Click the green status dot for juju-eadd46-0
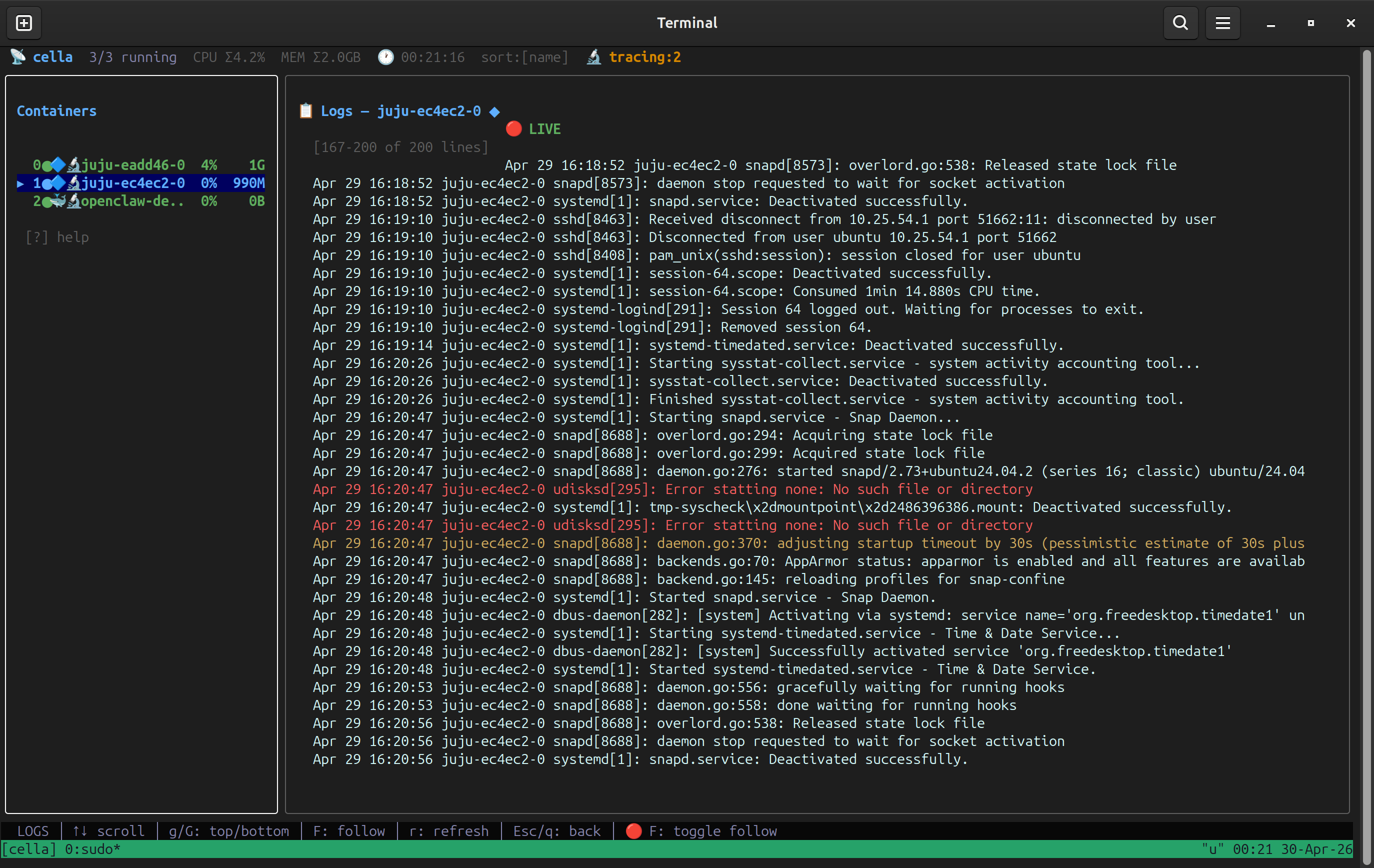The image size is (1374, 868). [x=47, y=165]
